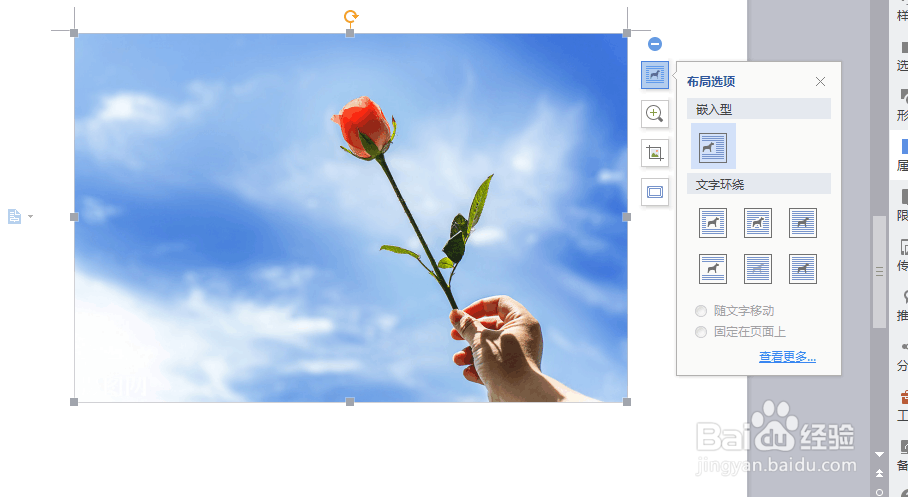Click the 文字环绕 section header
Image resolution: width=908 pixels, height=497 pixels.
pos(759,184)
